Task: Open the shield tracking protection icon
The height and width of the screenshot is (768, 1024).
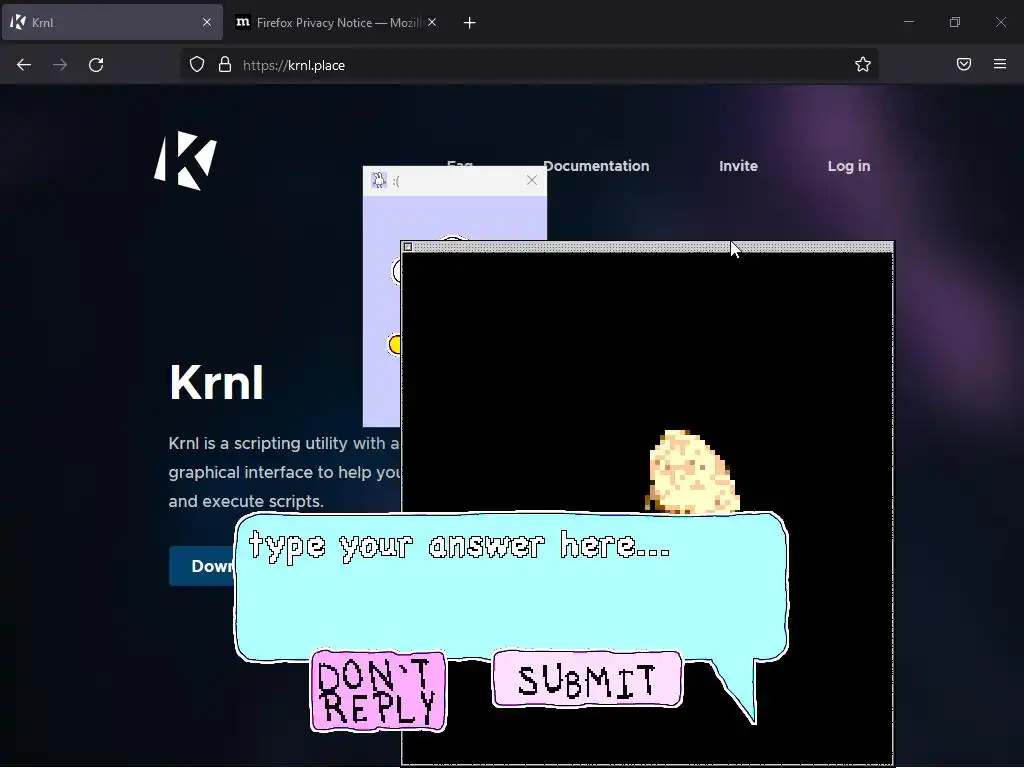Action: tap(197, 64)
